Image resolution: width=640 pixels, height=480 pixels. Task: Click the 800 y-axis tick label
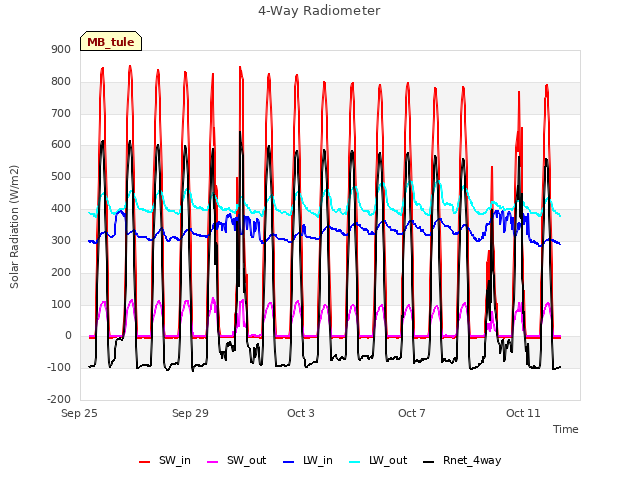61,82
